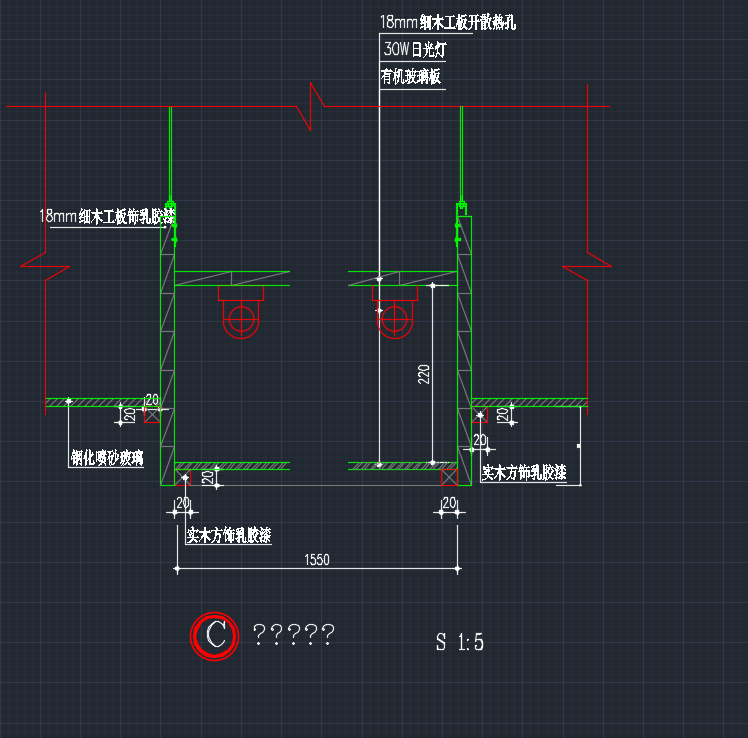Viewport: 748px width, 738px height.
Task: Click the 实木方饰乳胶漆 label above the 1550 dimension
Action: click(229, 535)
